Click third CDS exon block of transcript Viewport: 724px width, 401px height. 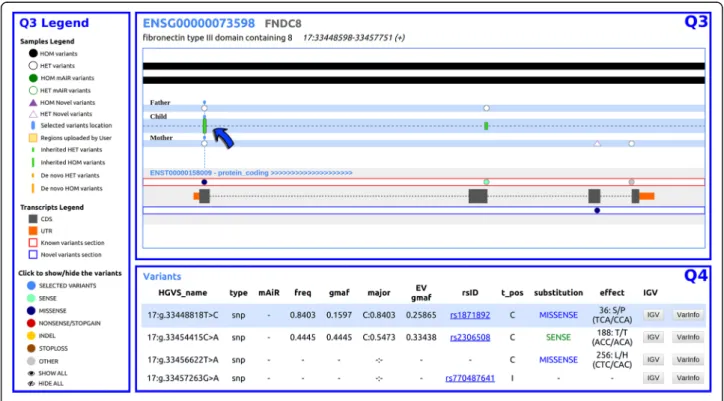[x=594, y=196]
